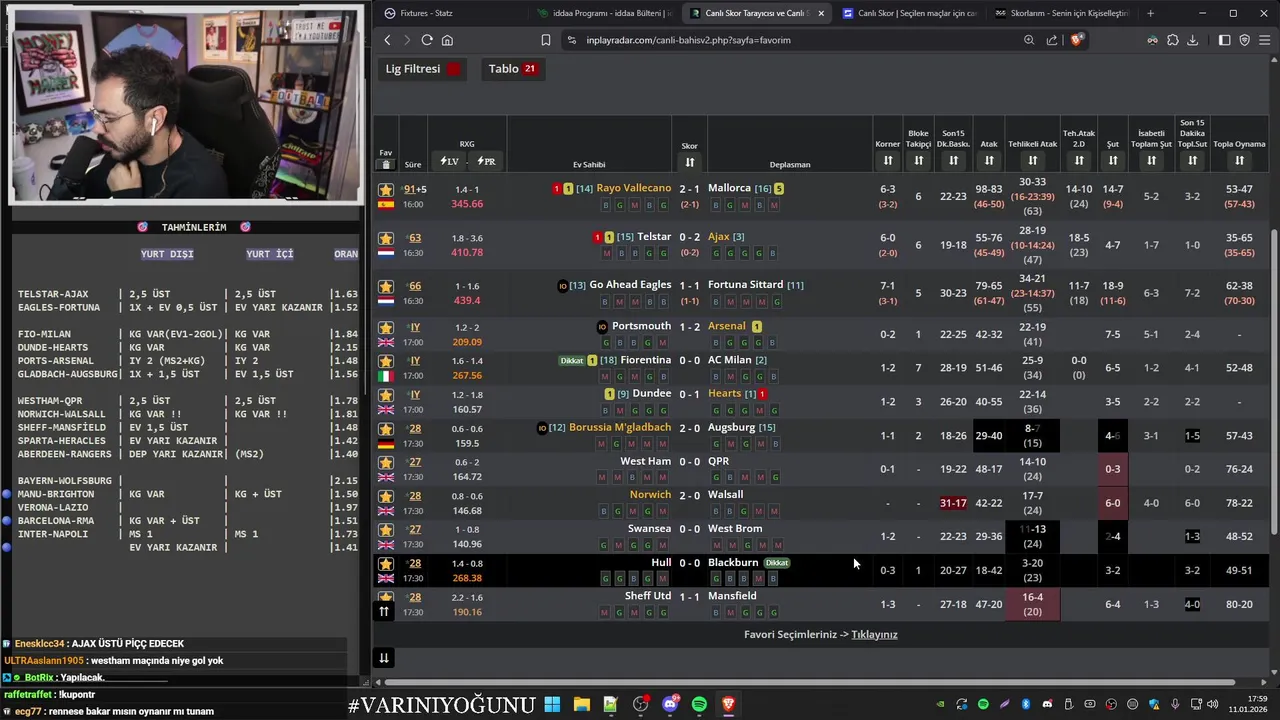This screenshot has height=720, width=1280.
Task: Switch to Fixtures - Statz tab
Action: [x=448, y=13]
